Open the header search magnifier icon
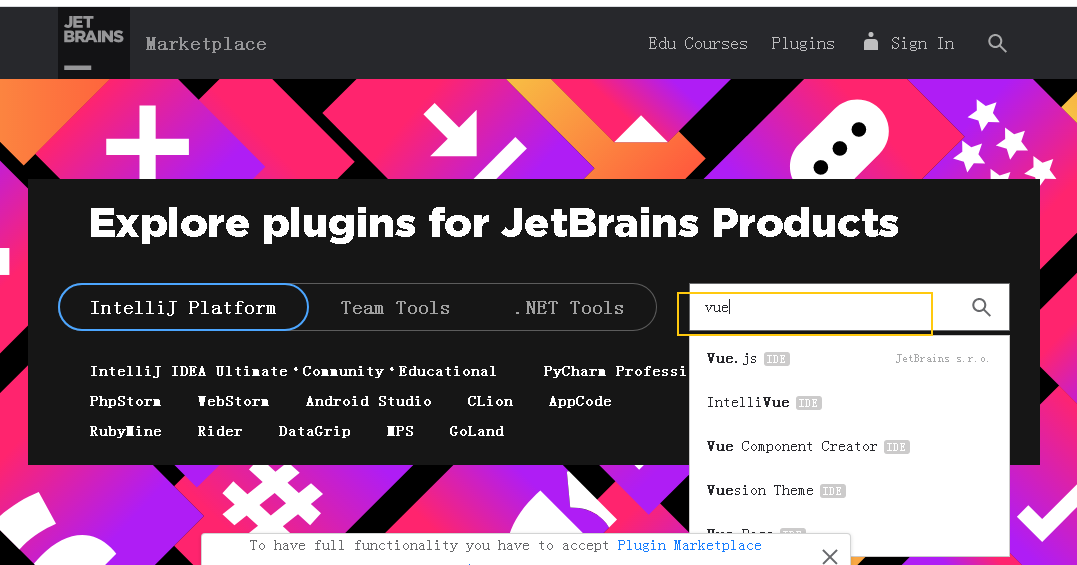The image size is (1077, 565). (x=997, y=43)
